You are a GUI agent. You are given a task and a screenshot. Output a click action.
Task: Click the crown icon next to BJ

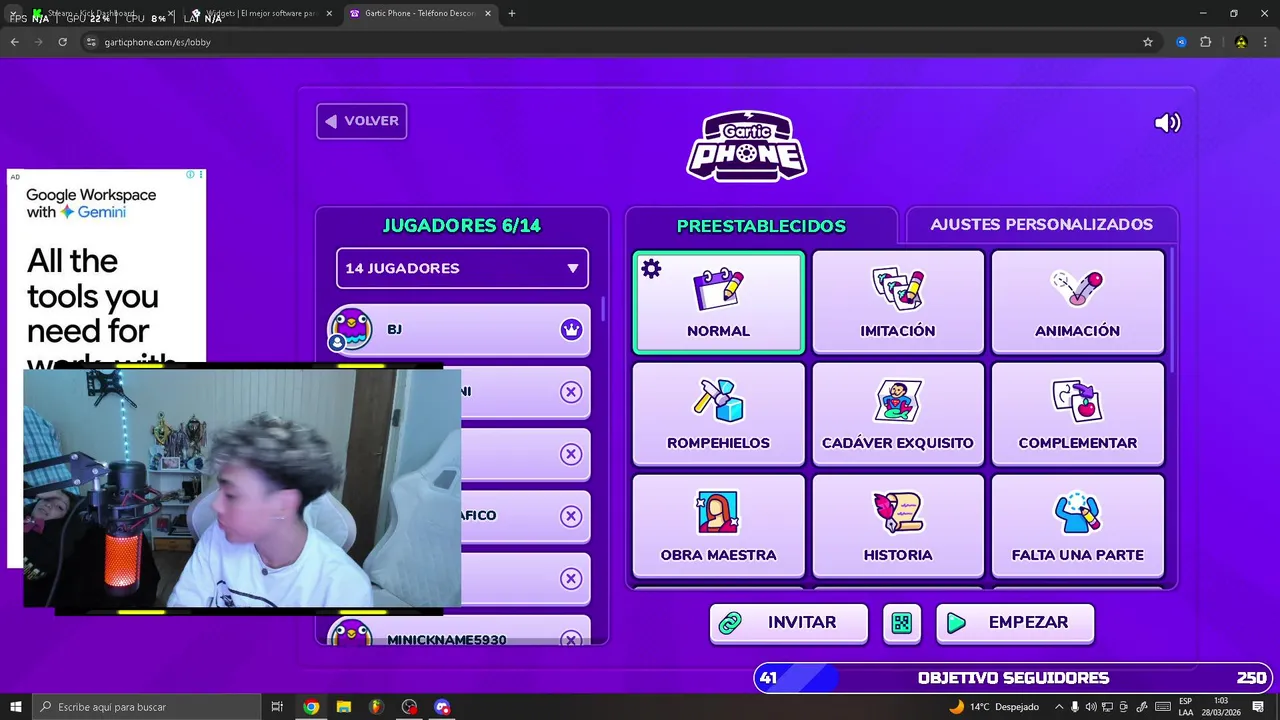tap(571, 329)
